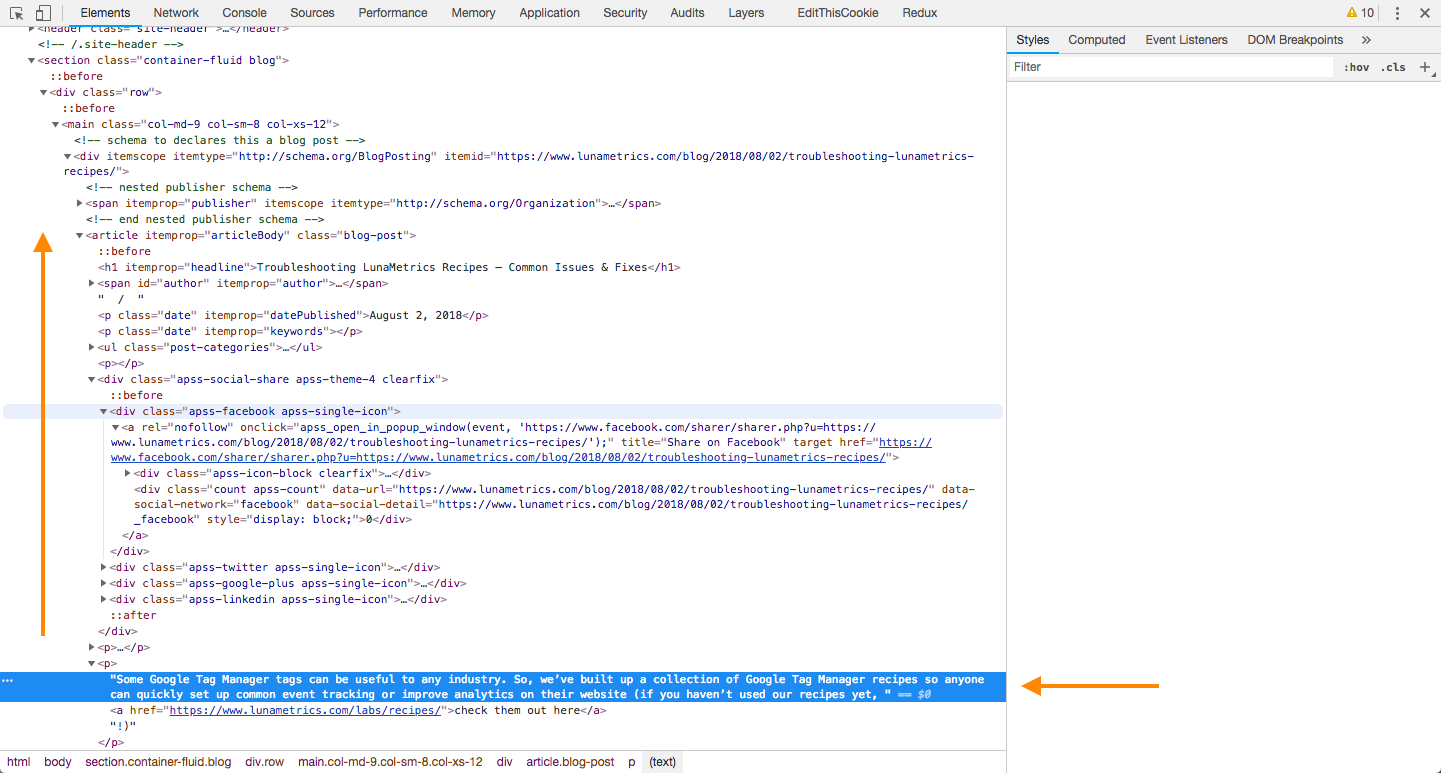The height and width of the screenshot is (773, 1441).
Task: Open DevTools three-dot customize menu
Action: [1397, 13]
